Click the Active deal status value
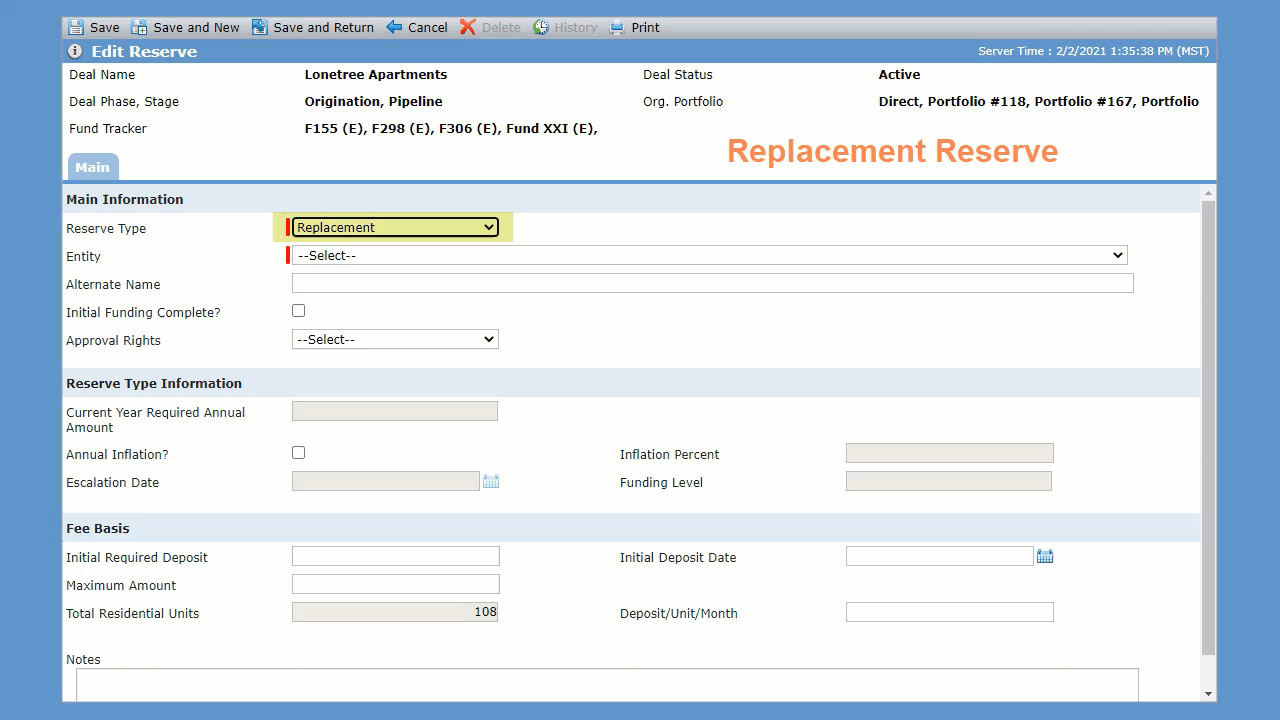This screenshot has height=720, width=1280. (899, 75)
